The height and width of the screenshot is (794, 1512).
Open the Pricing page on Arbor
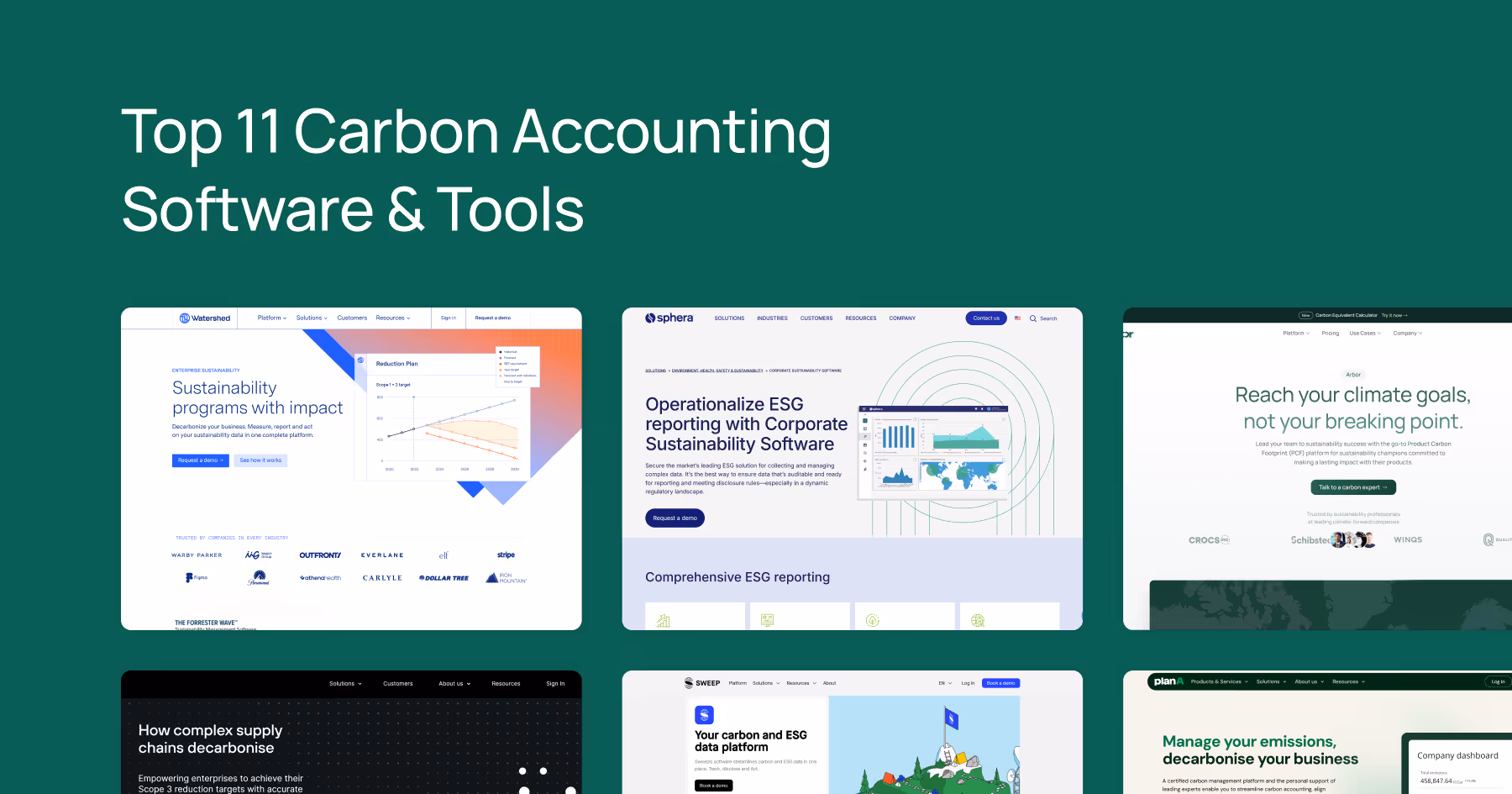pyautogui.click(x=1331, y=334)
